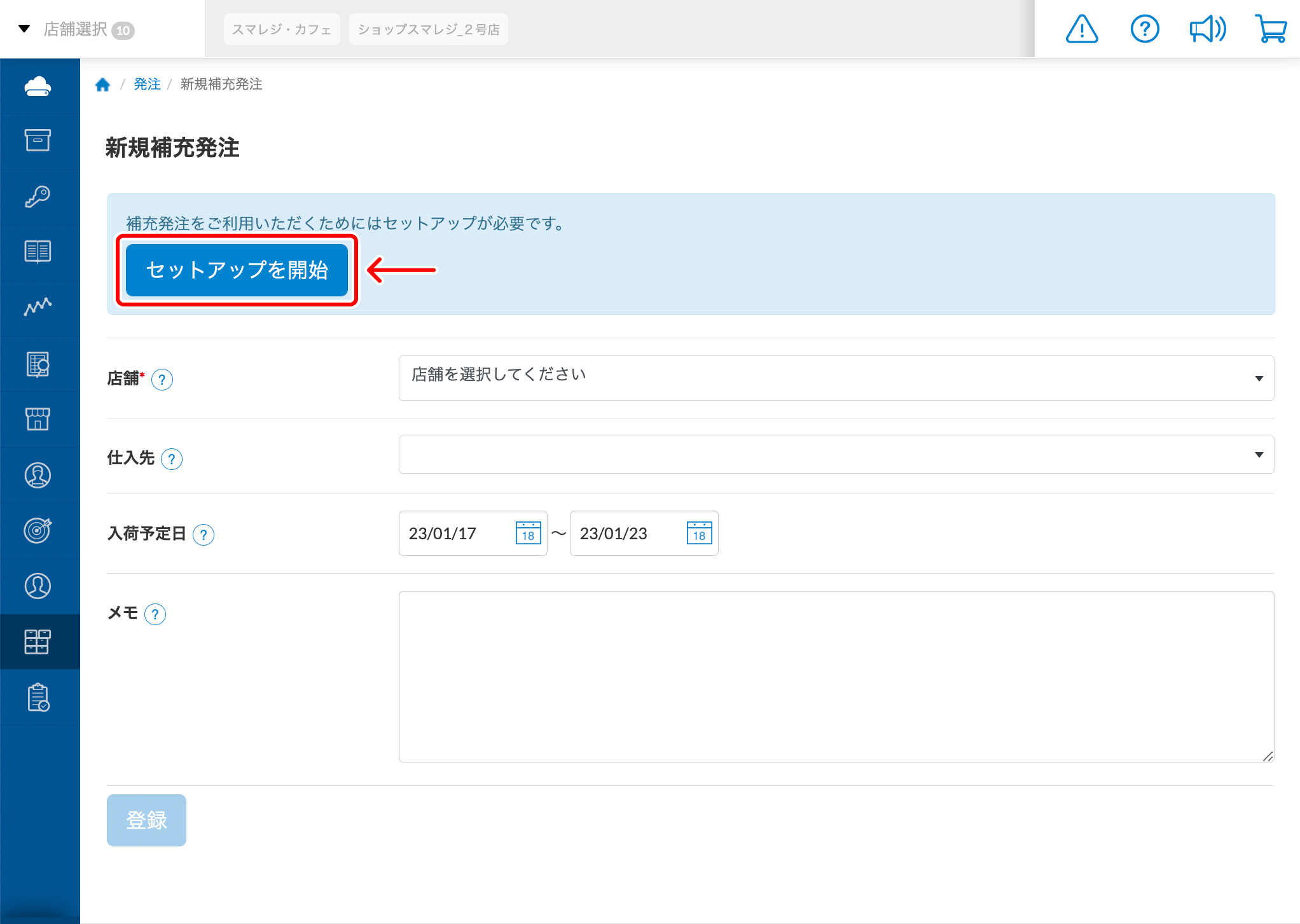
Task: Open the help question mark icon in header
Action: coord(1144,29)
